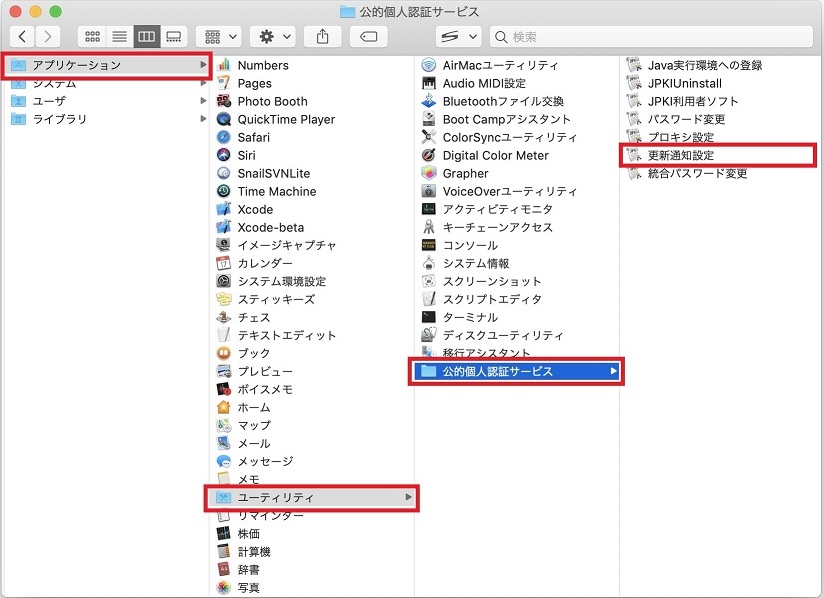The height and width of the screenshot is (598, 824).
Task: Click the Time Machine icon
Action: pyautogui.click(x=223, y=191)
